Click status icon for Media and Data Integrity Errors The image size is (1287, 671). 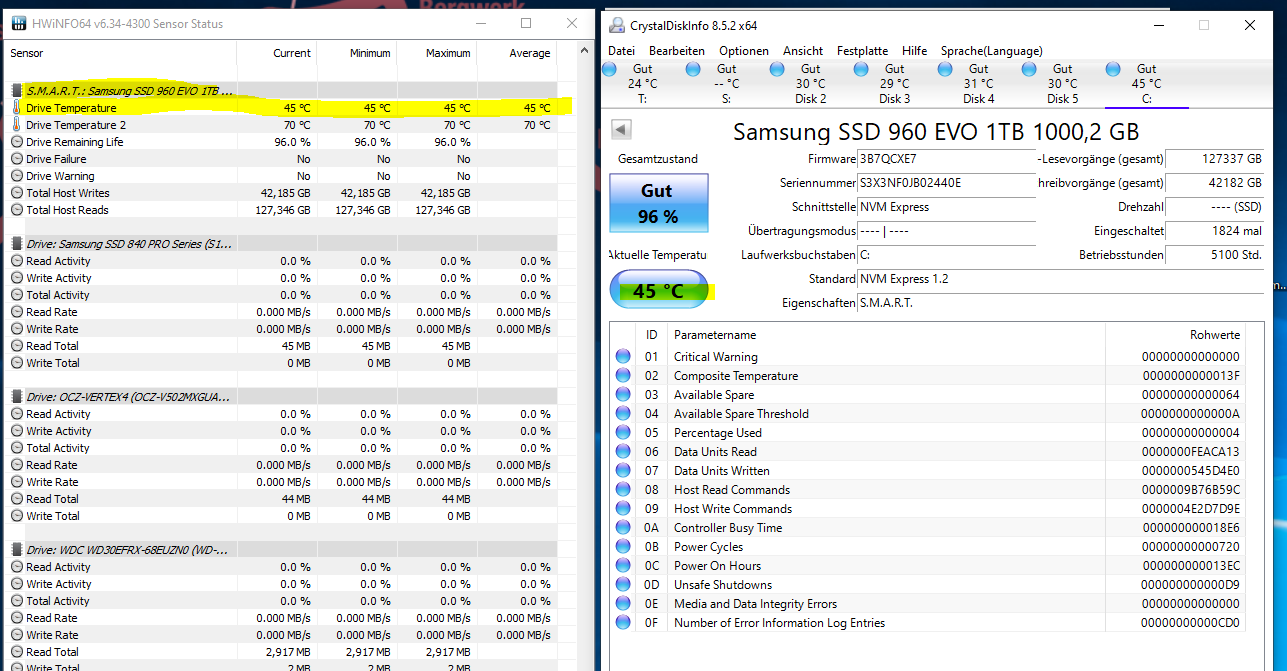(x=623, y=604)
